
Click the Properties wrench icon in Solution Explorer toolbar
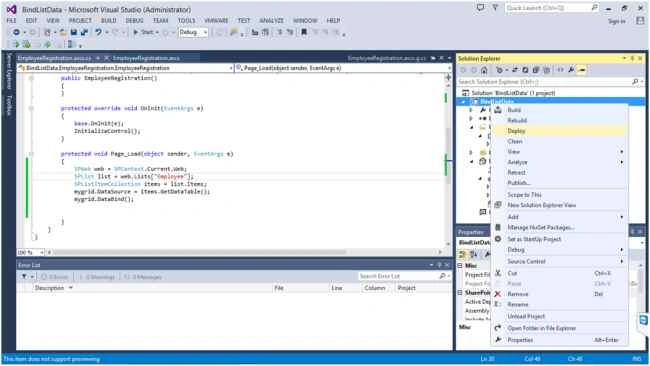pos(571,70)
